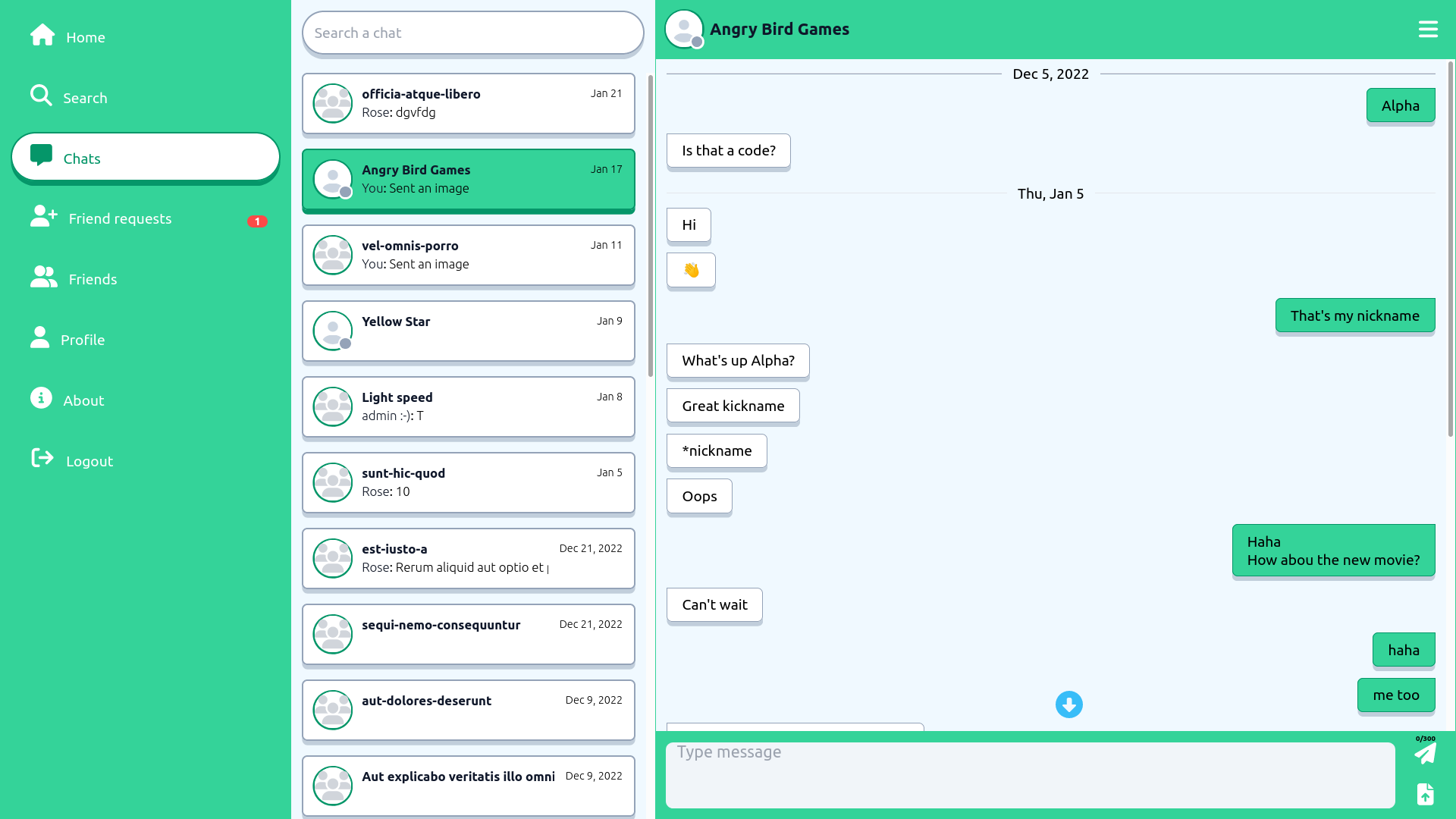This screenshot has height=819, width=1456.
Task: Open the officia-atque-libero chat
Action: pyautogui.click(x=468, y=104)
